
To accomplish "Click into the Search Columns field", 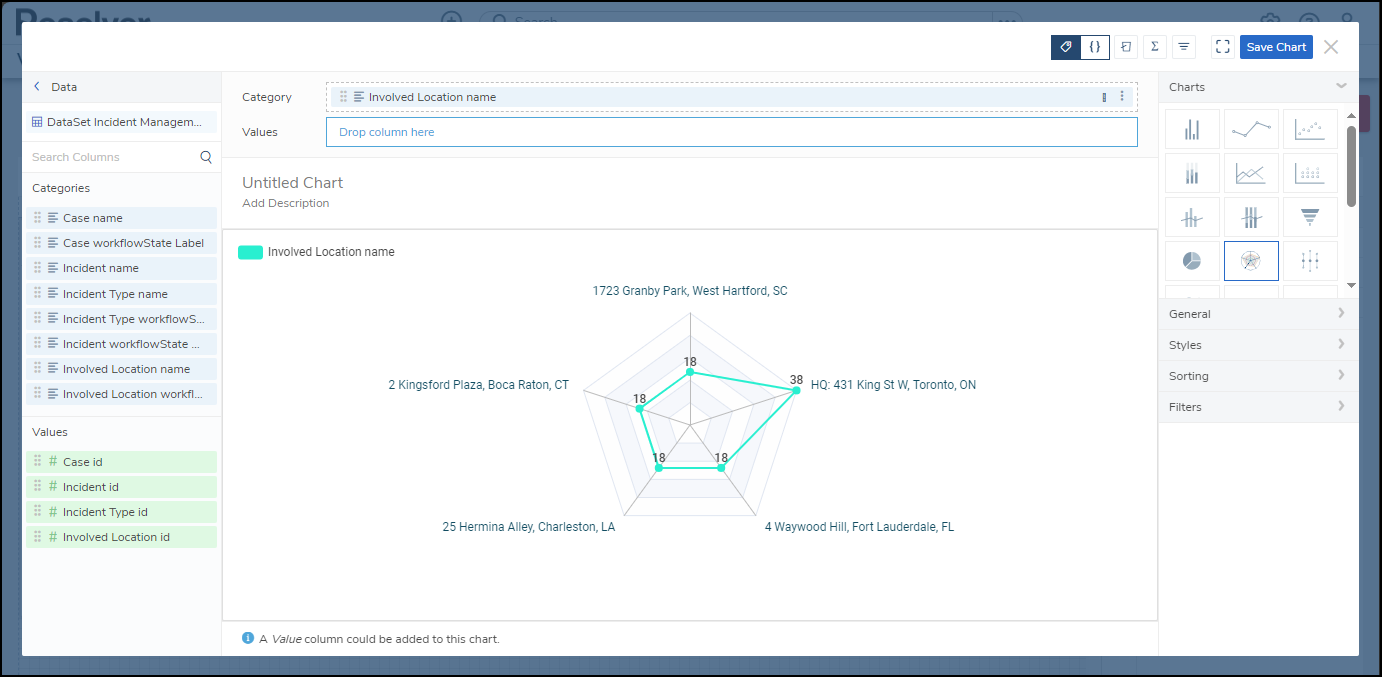I will 112,157.
